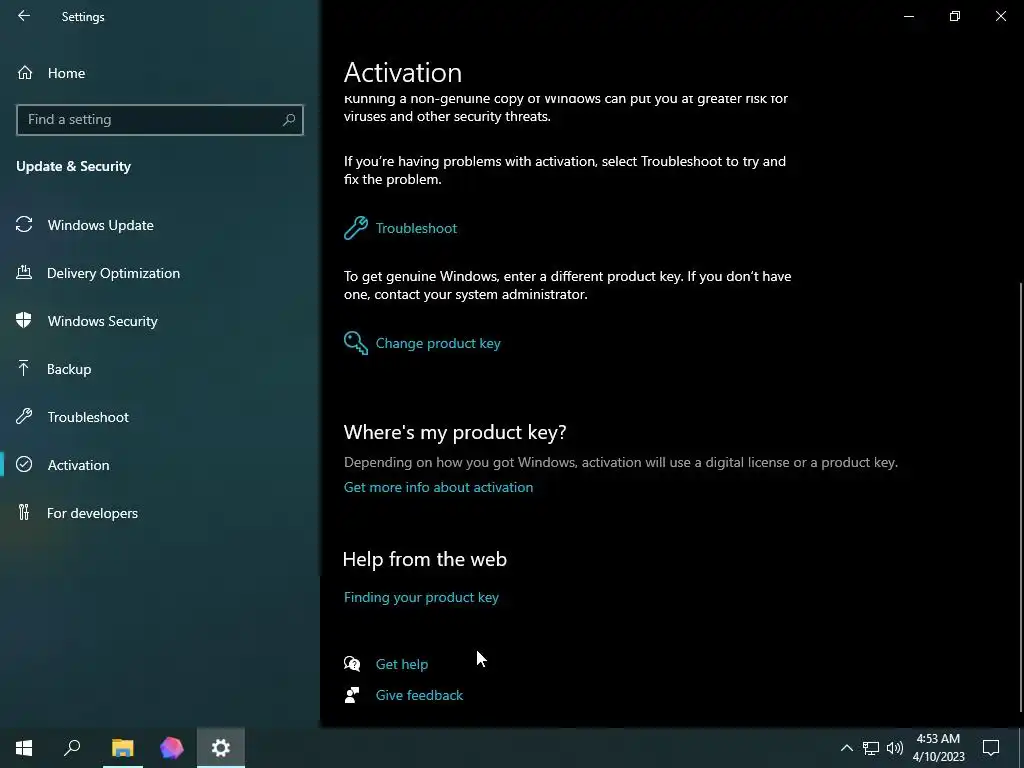Open File Explorer from the taskbar
The image size is (1024, 768).
coord(122,748)
